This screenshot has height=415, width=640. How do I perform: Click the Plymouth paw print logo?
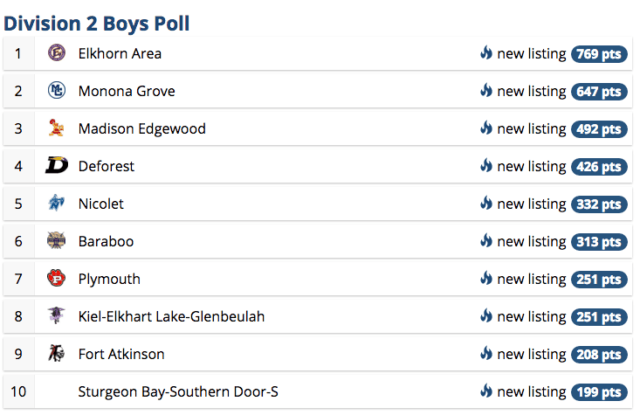point(56,278)
